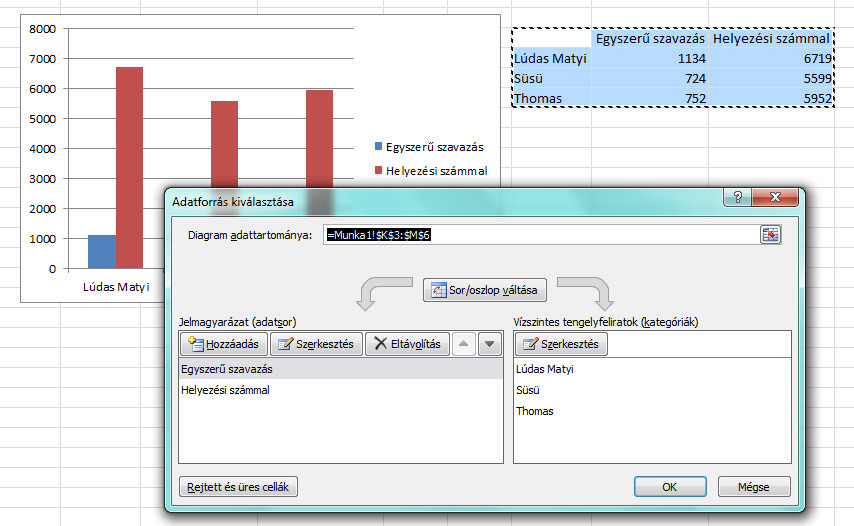Add a new series with Hozzáadás

coord(224,344)
